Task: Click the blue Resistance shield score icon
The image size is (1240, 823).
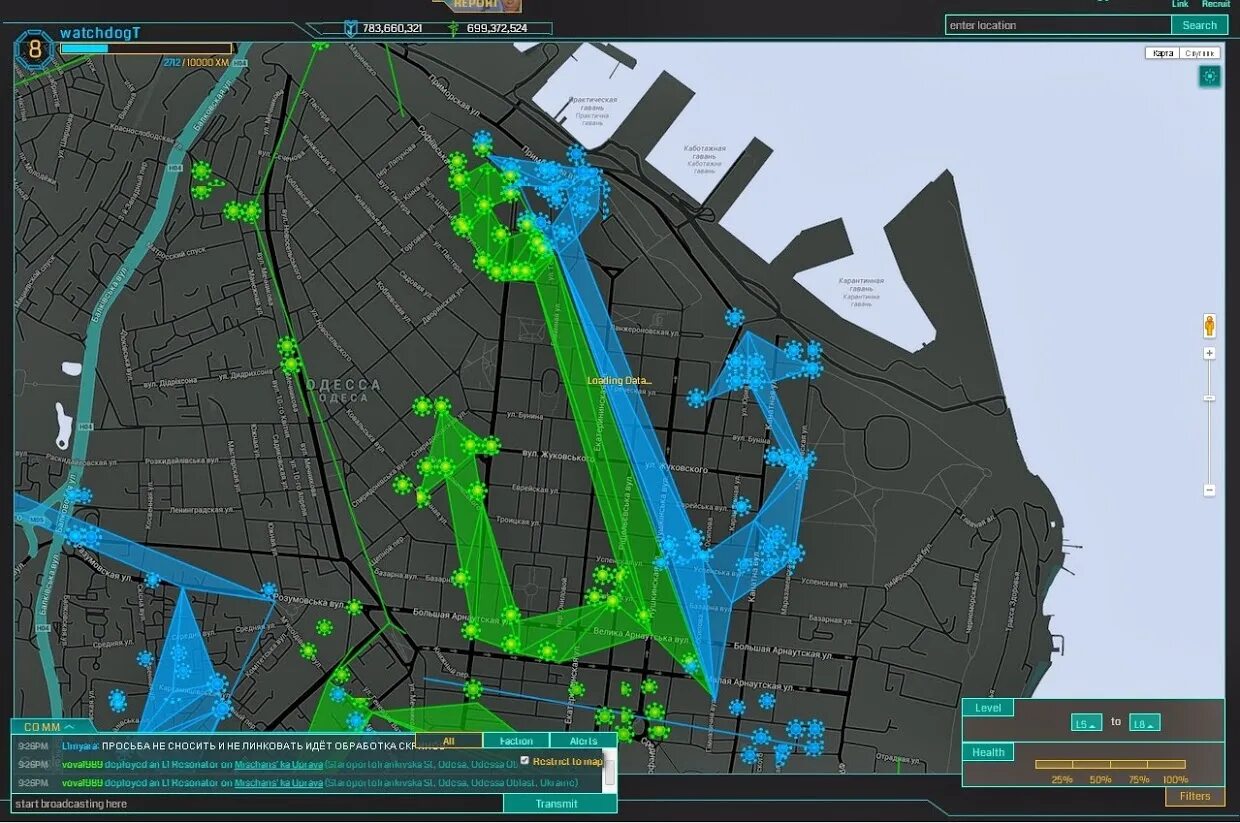Action: coord(350,28)
